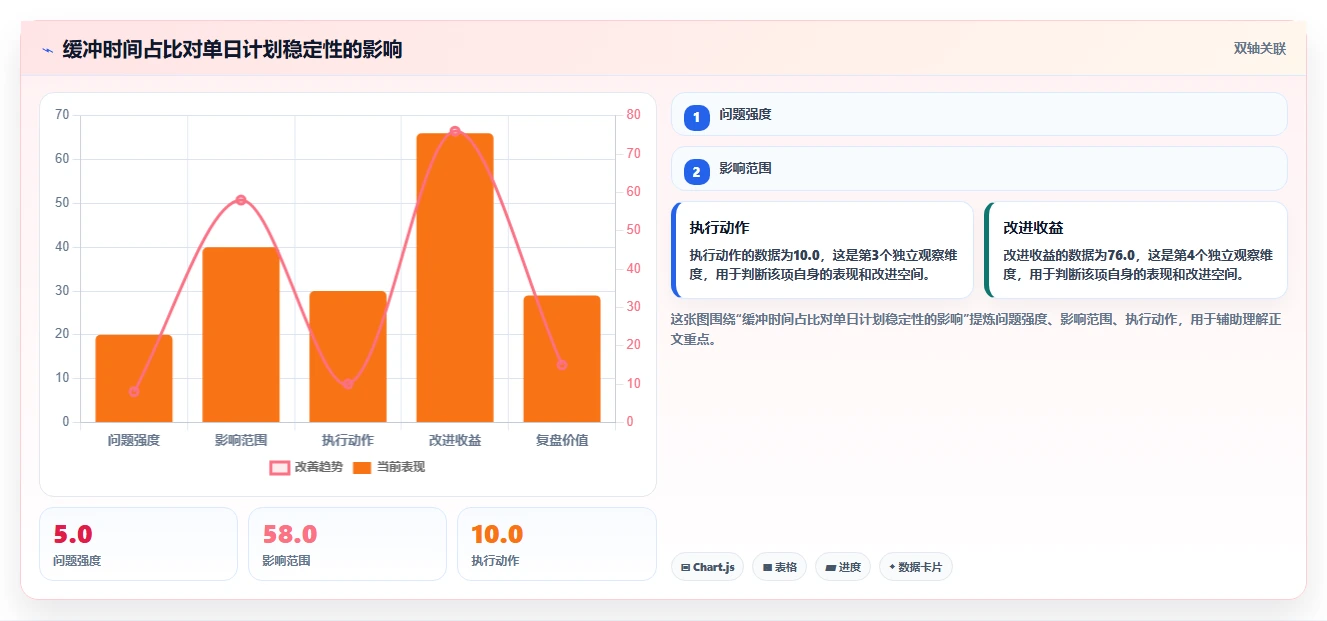Click the x-axis label 问题强度
The width and height of the screenshot is (1327, 621).
click(134, 440)
